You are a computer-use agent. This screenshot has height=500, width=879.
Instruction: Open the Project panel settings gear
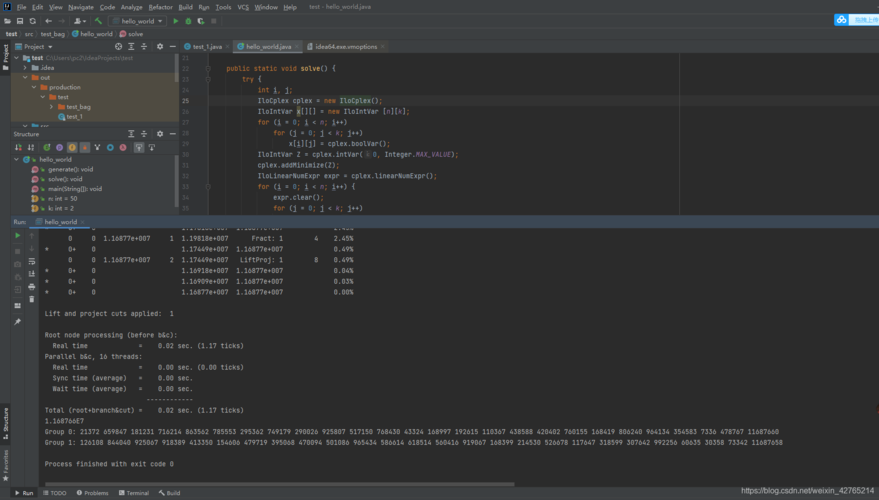tap(160, 47)
